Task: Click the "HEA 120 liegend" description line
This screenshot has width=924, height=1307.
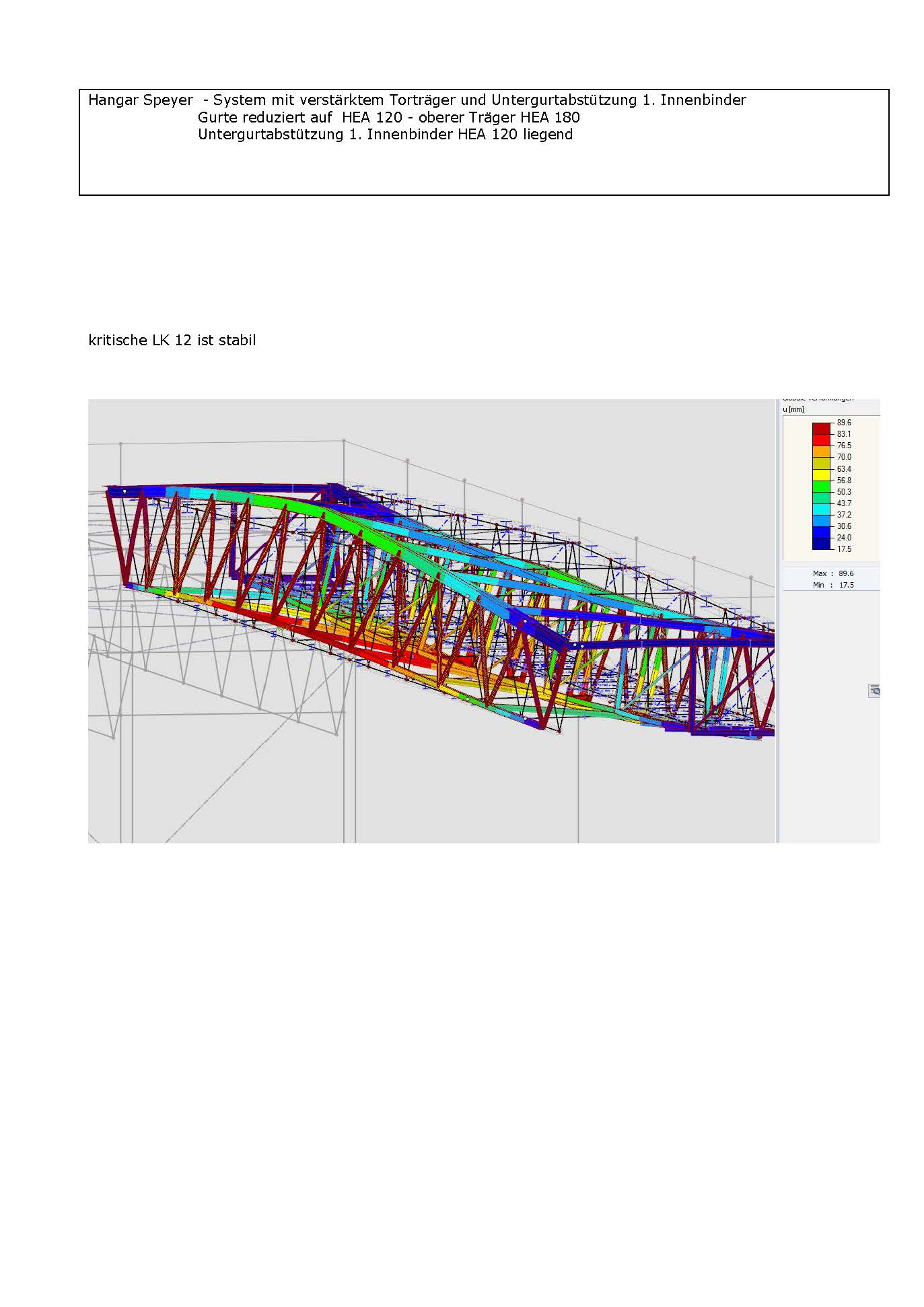Action: pos(385,134)
